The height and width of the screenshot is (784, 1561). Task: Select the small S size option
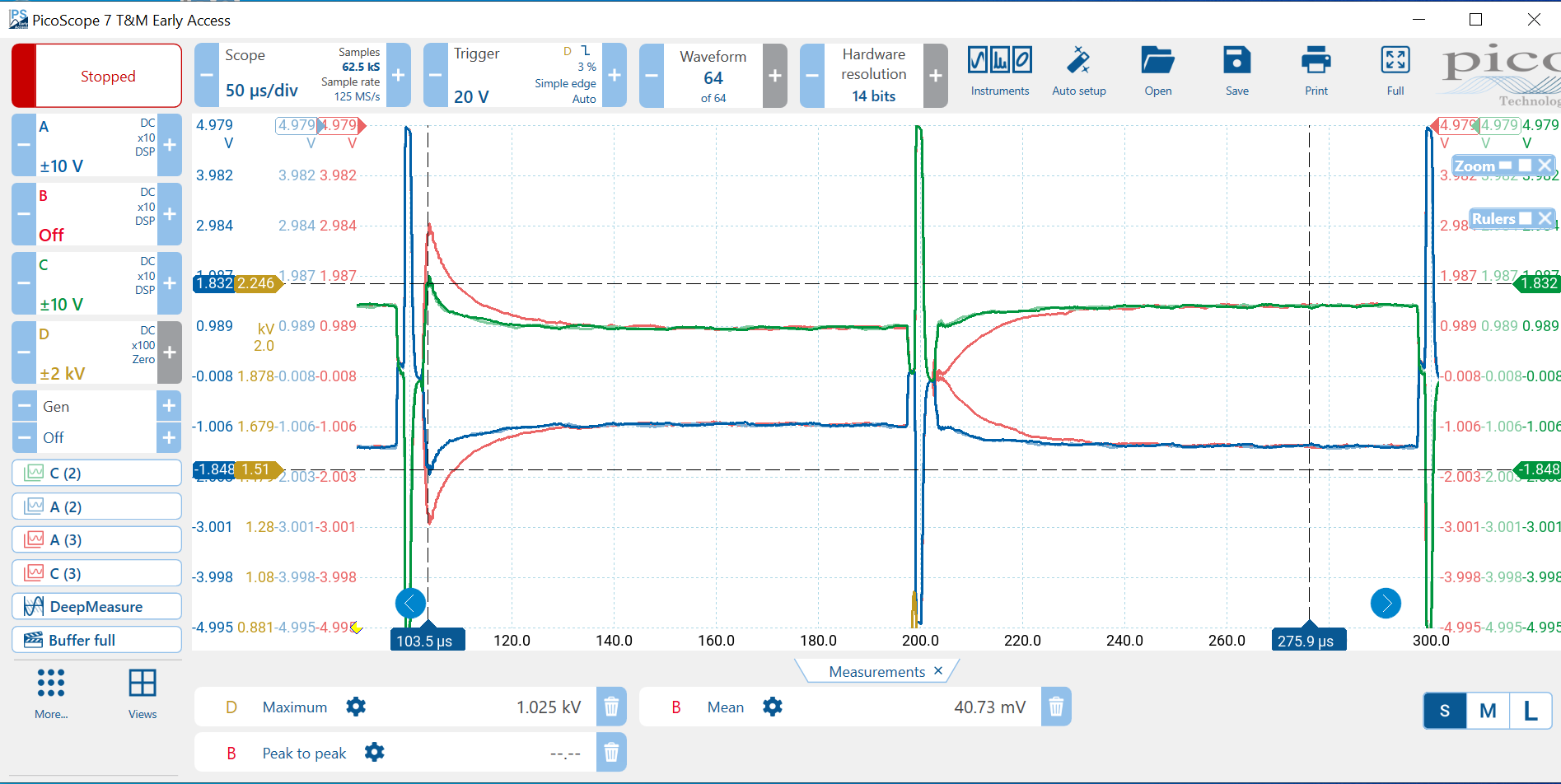point(1445,711)
